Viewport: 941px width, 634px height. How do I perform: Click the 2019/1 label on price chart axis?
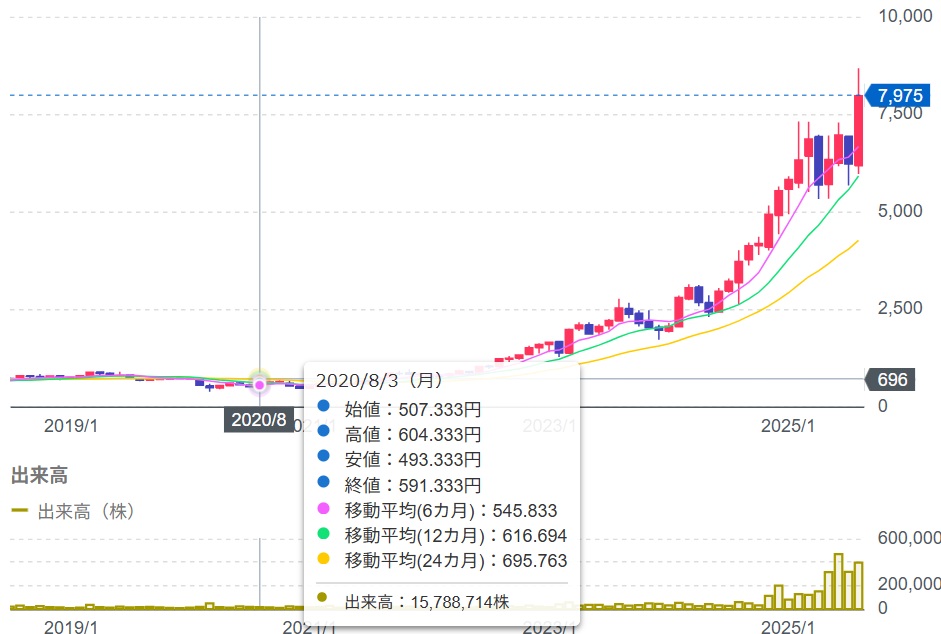point(71,426)
